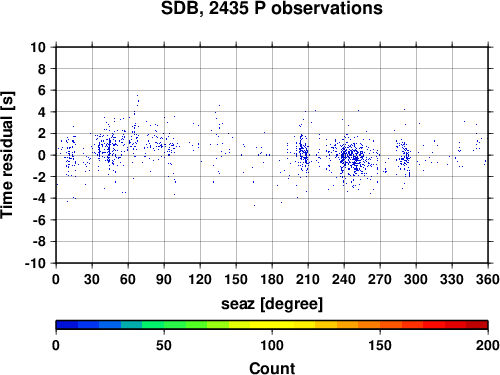Click the x-axis tick label '210'
The width and height of the screenshot is (500, 375).
point(308,279)
